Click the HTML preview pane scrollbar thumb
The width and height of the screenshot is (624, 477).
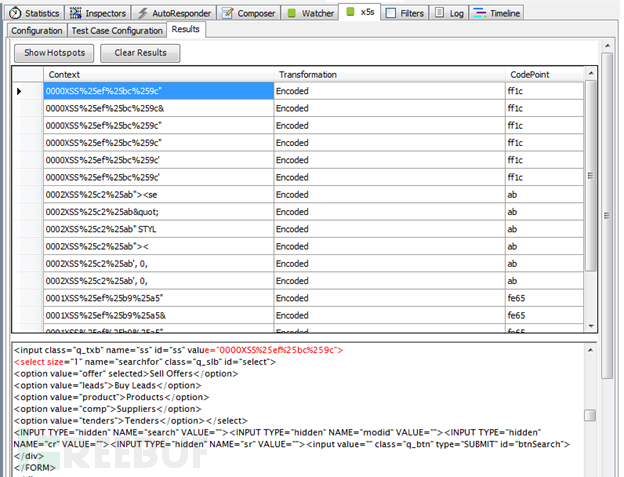tap(590, 415)
